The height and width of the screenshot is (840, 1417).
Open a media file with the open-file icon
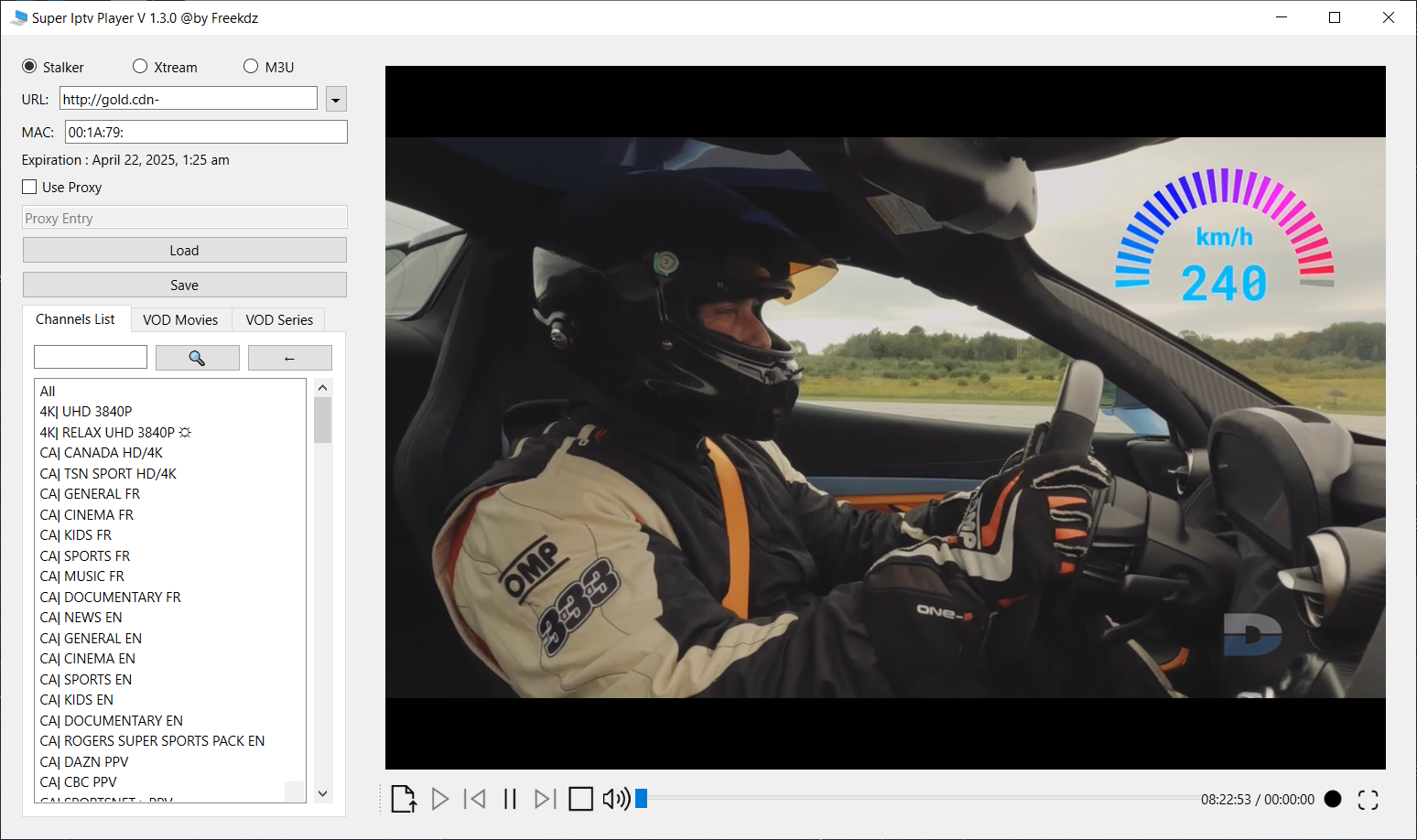click(404, 799)
